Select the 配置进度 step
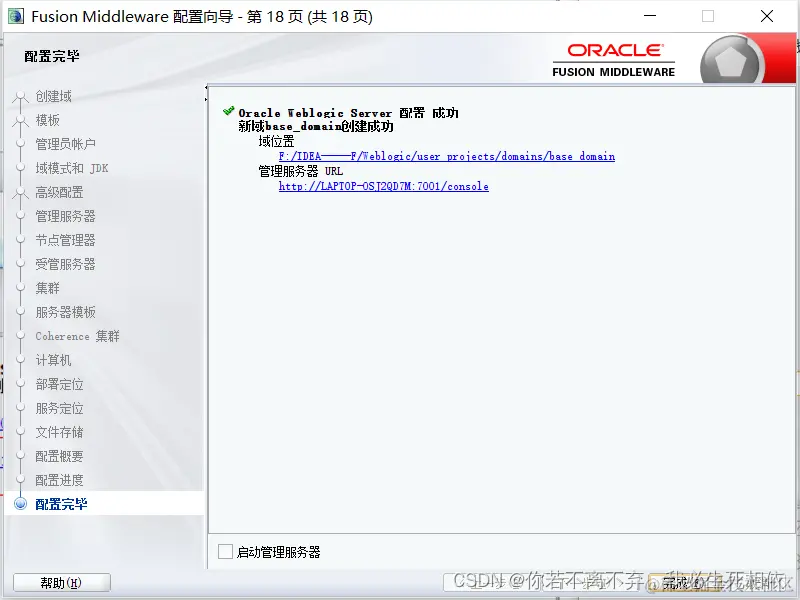The width and height of the screenshot is (800, 600). click(59, 480)
